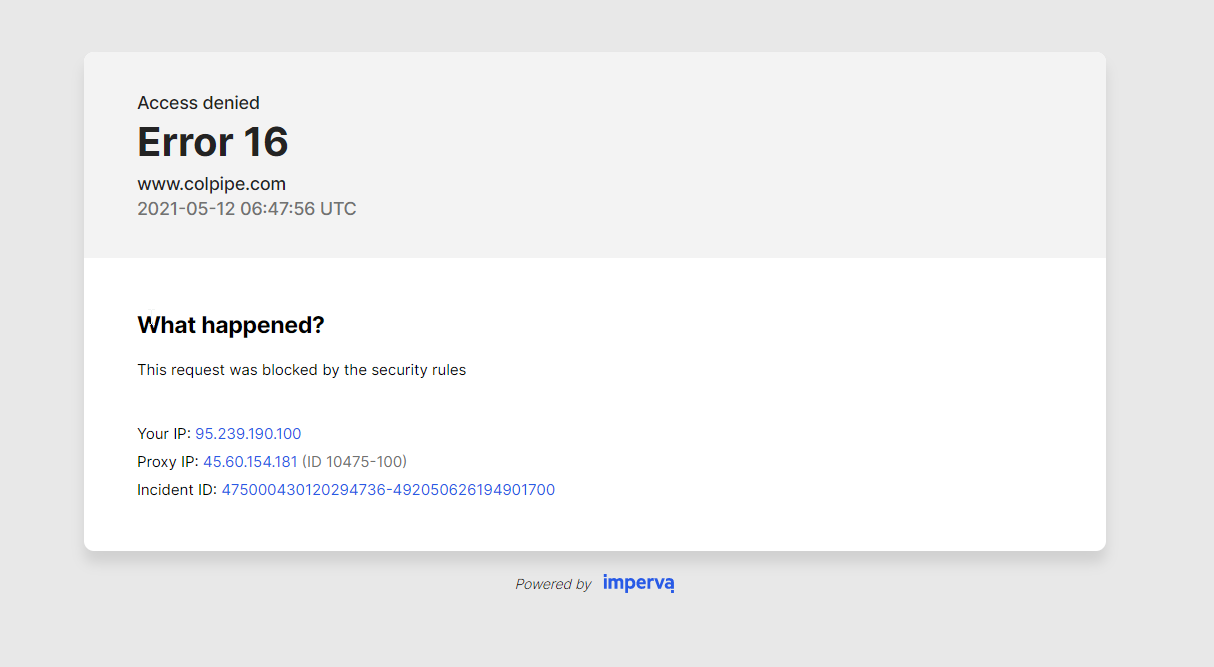Click the proxy ID 10475-100 text
Viewport: 1214px width, 667px height.
(x=354, y=462)
